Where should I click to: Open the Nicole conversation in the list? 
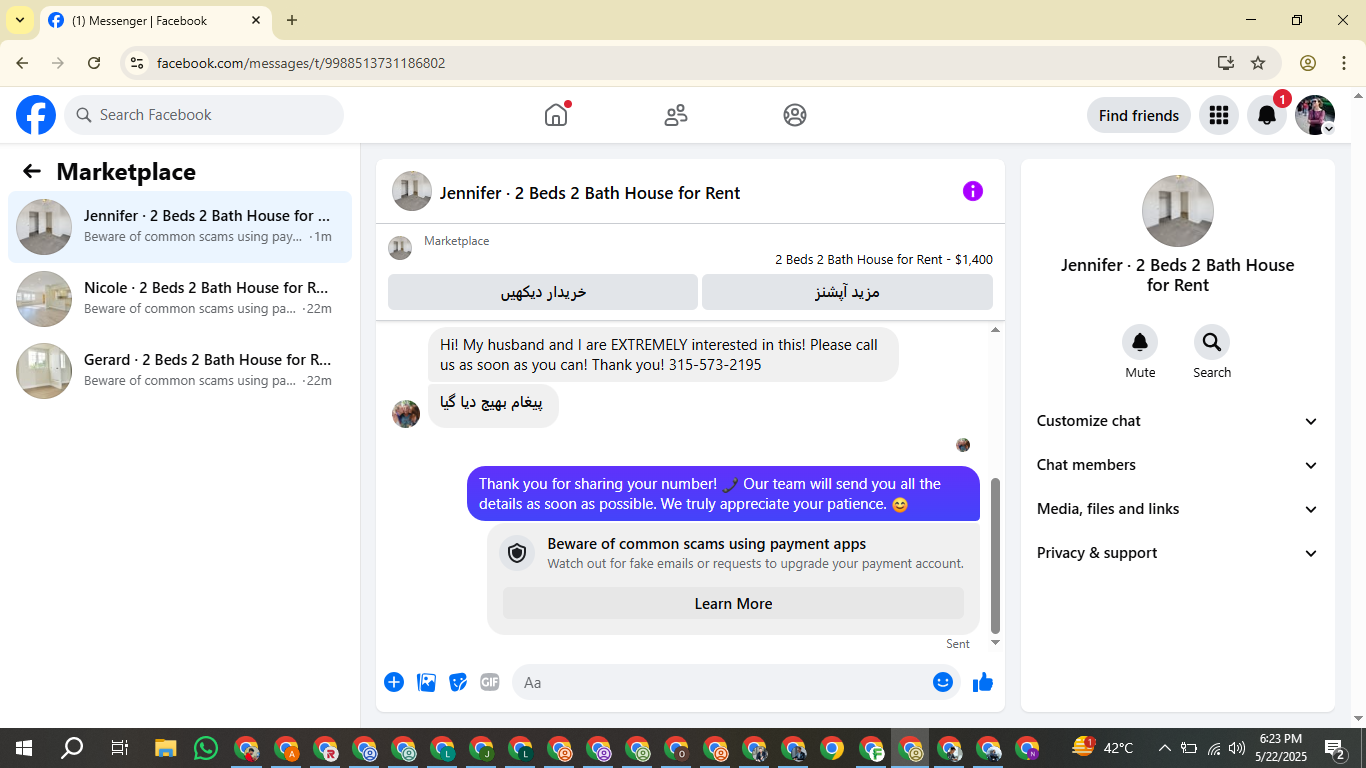(180, 299)
